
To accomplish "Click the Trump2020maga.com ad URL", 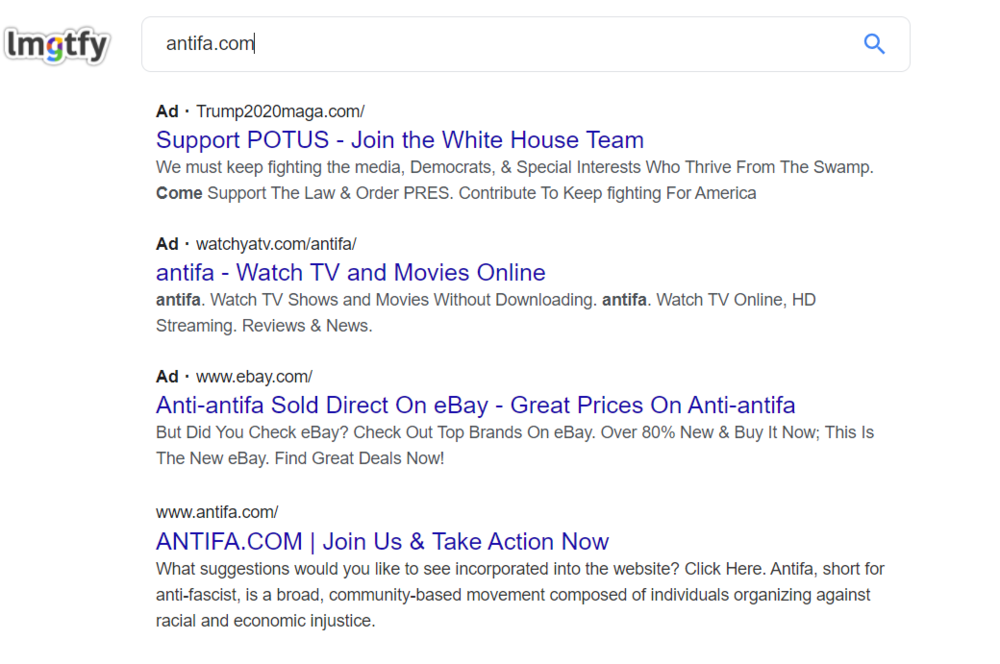I will (280, 111).
